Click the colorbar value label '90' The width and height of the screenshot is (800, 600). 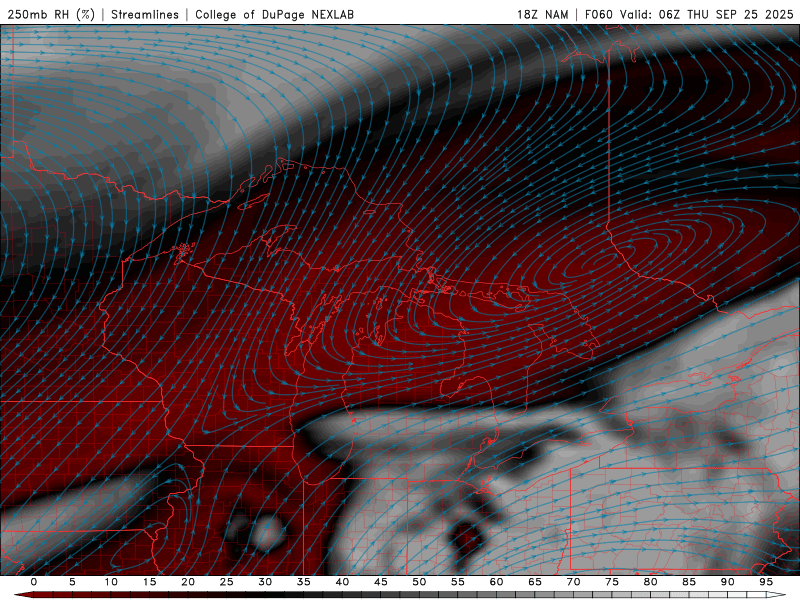pyautogui.click(x=728, y=582)
